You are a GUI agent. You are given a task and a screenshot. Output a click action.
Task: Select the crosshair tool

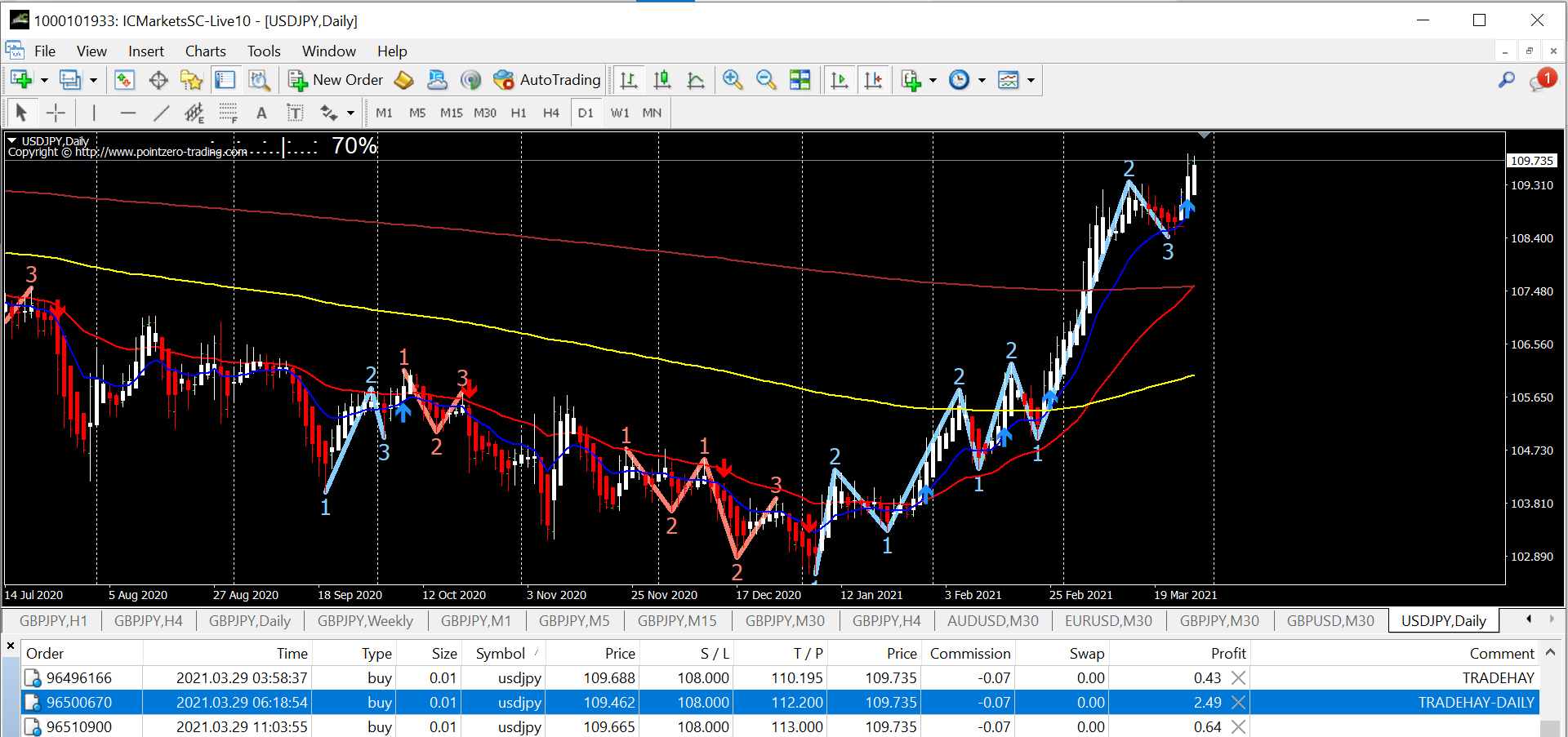point(56,113)
